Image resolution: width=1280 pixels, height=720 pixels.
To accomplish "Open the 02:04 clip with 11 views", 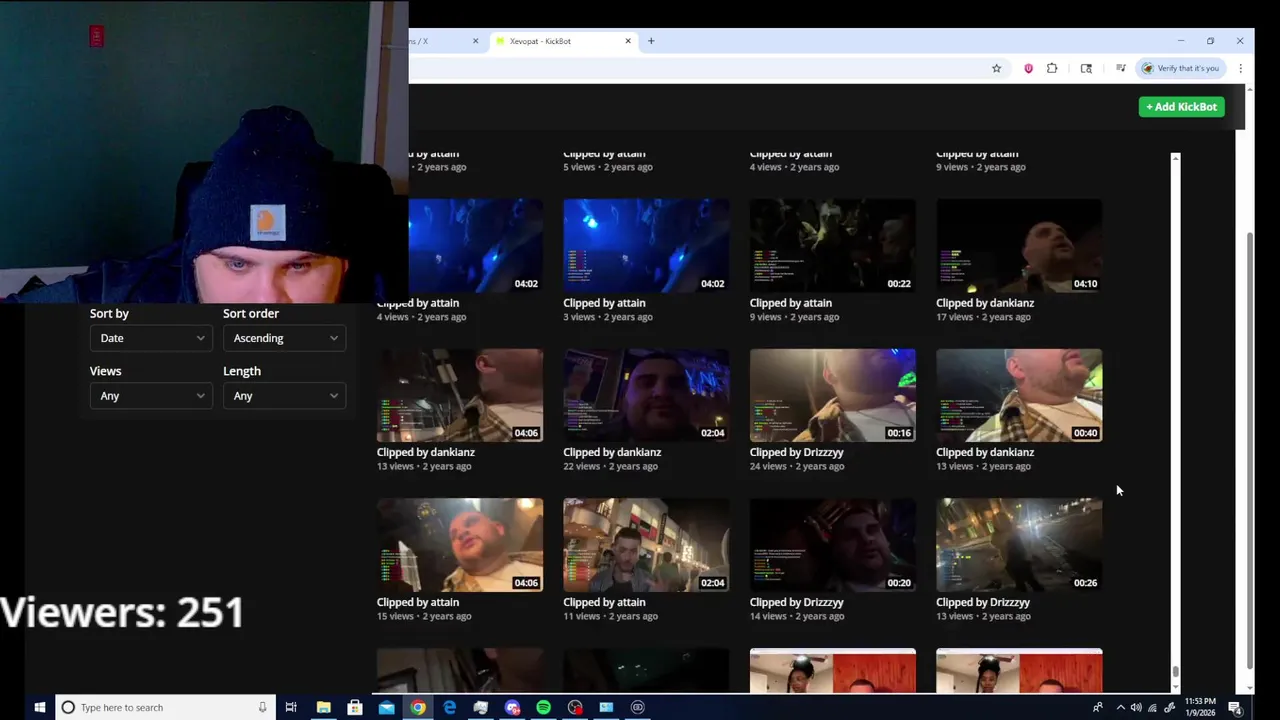I will click(646, 545).
